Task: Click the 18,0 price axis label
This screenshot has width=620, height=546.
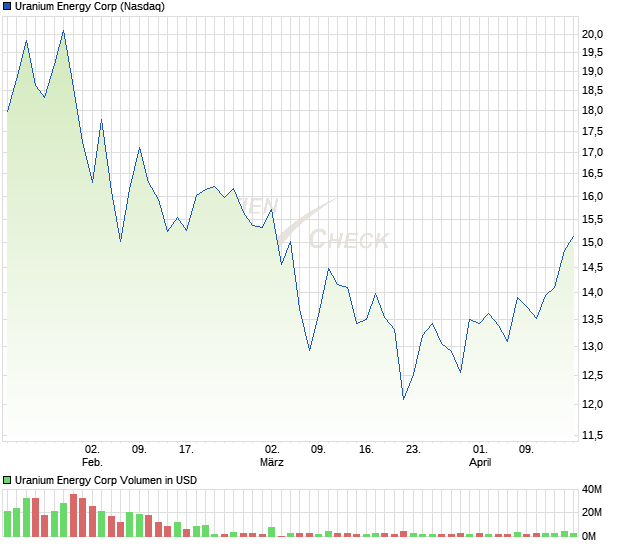Action: (592, 110)
